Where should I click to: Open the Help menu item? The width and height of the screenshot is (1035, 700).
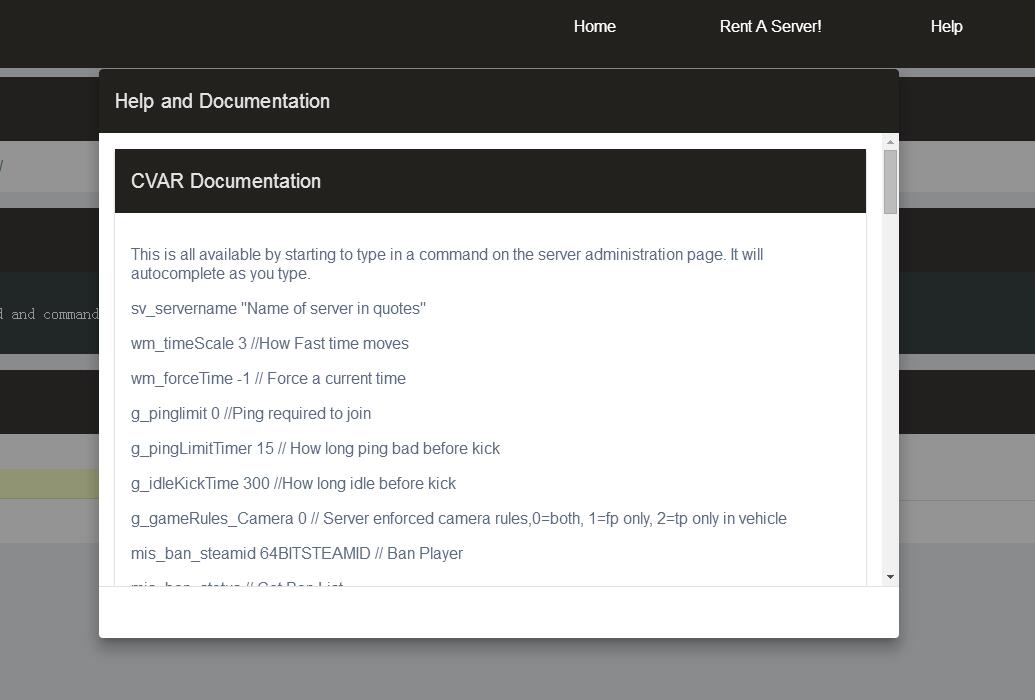coord(946,27)
